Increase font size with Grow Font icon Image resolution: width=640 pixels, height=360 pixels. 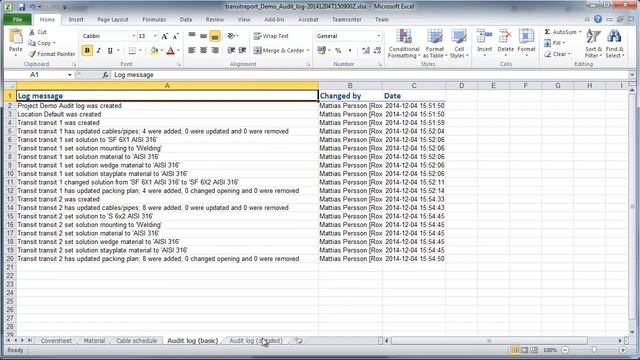coord(164,36)
